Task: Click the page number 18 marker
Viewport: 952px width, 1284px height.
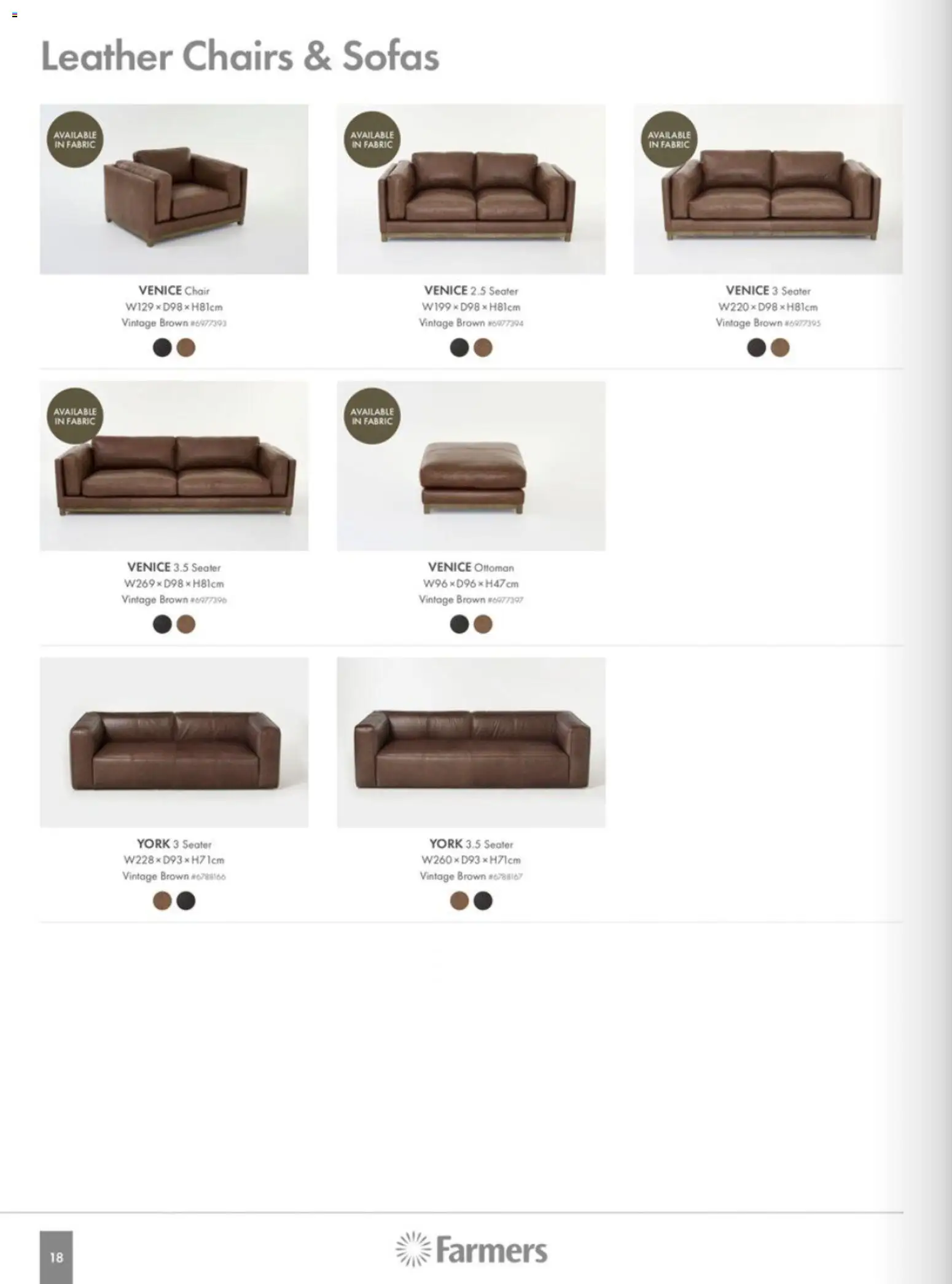Action: coord(57,1257)
